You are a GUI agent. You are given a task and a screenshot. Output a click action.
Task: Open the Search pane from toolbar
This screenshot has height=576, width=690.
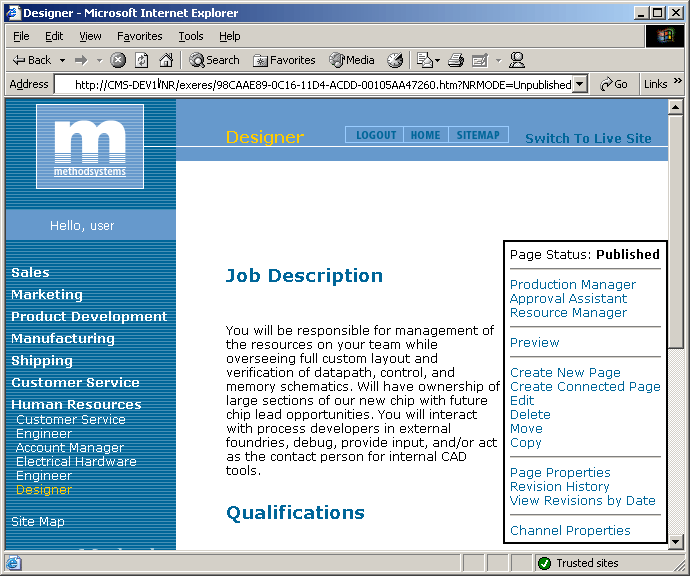214,60
